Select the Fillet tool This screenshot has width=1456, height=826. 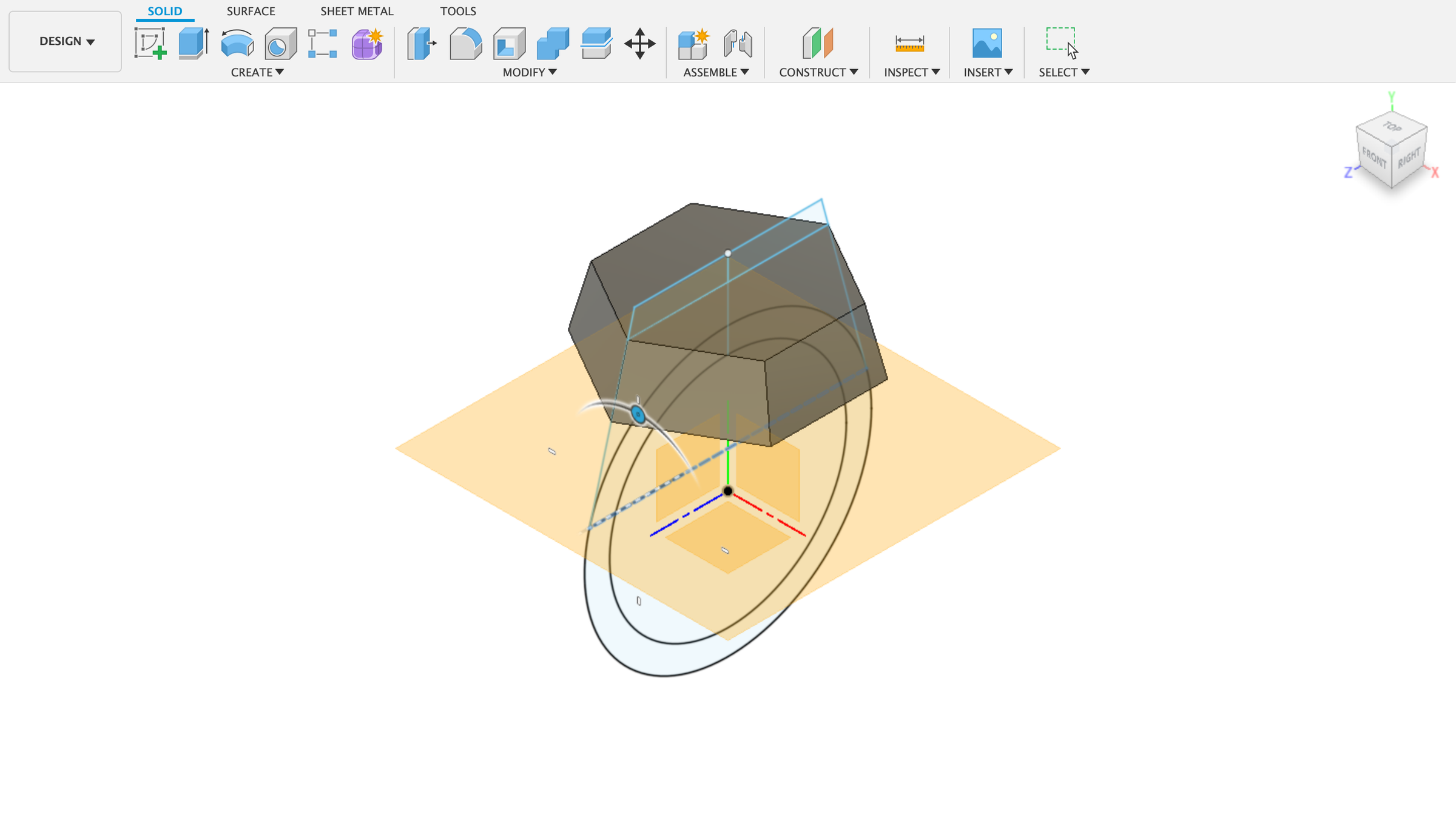point(465,44)
